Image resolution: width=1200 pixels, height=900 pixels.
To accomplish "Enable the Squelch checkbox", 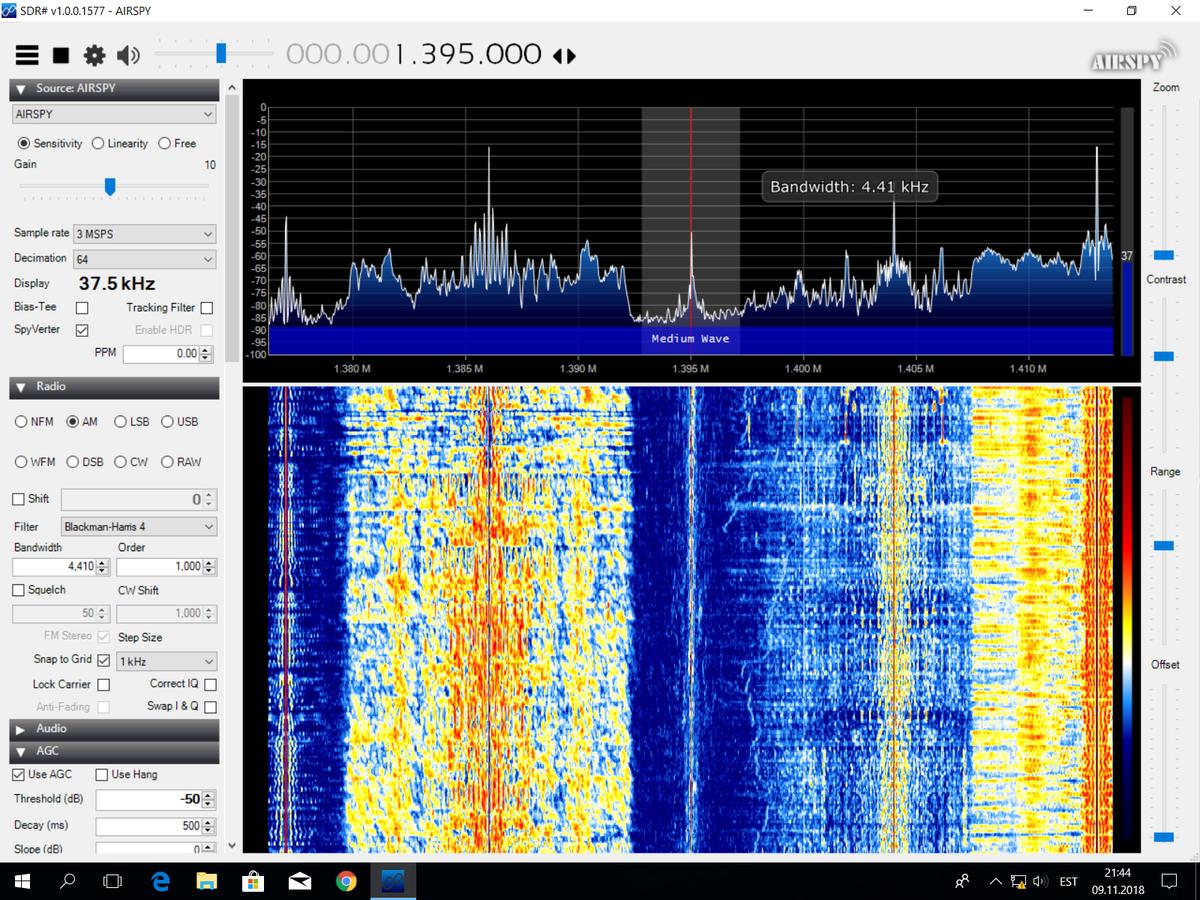I will pos(18,590).
